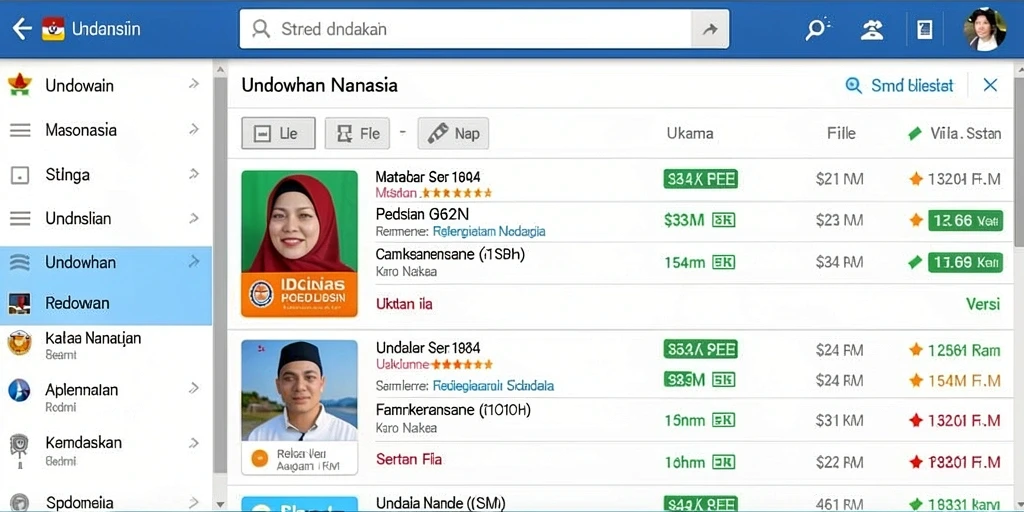Select the Undowhan waves icon
This screenshot has width=1024, height=512.
click(x=20, y=263)
